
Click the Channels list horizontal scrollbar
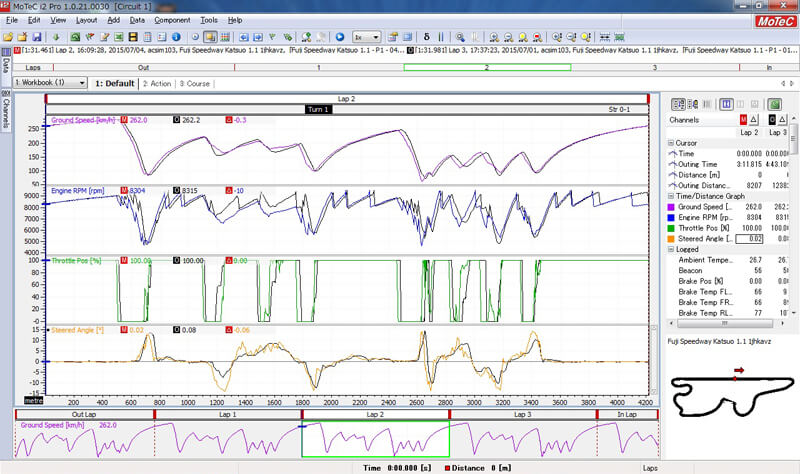724,323
